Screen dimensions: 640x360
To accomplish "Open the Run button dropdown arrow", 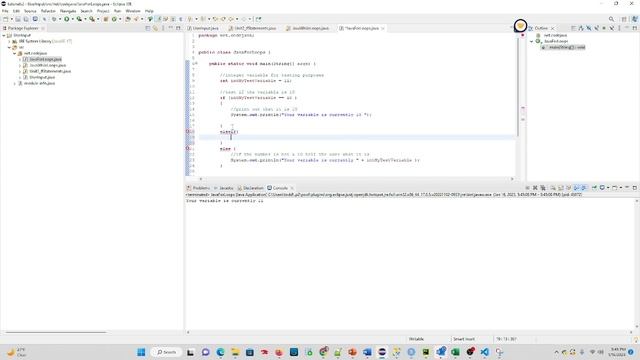I will click(x=72, y=19).
